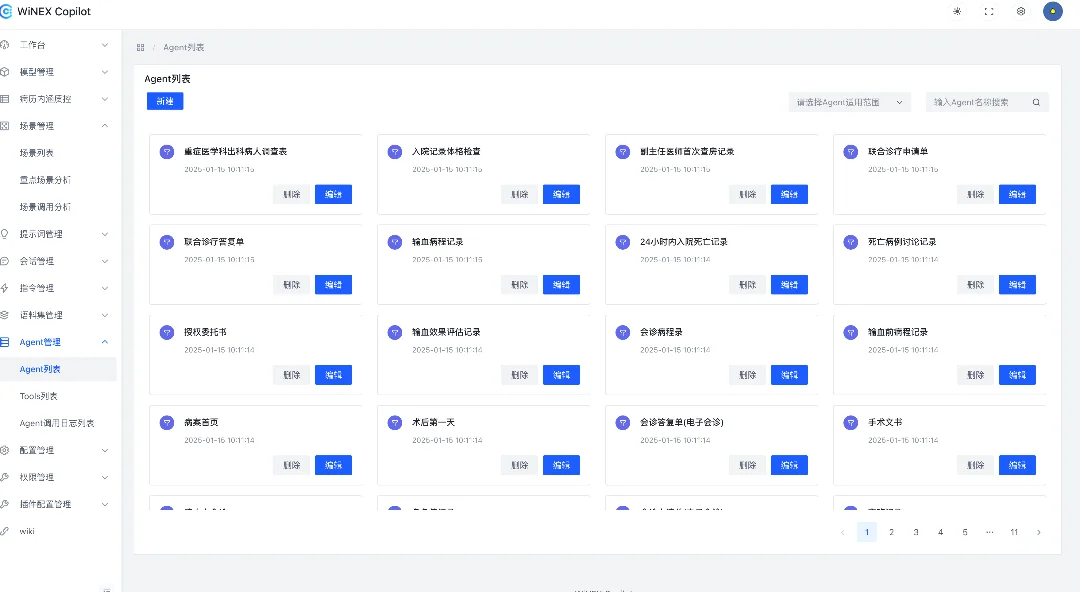Open the user avatar menu
The image size is (1080, 592).
pos(1052,12)
